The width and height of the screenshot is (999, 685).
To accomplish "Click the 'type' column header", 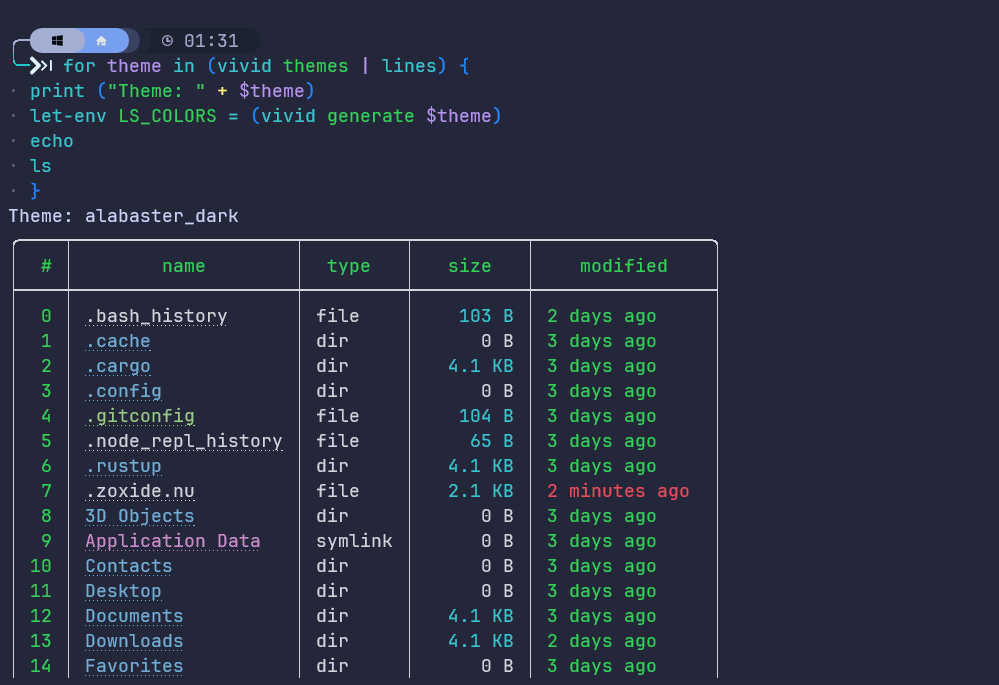I will tap(349, 266).
